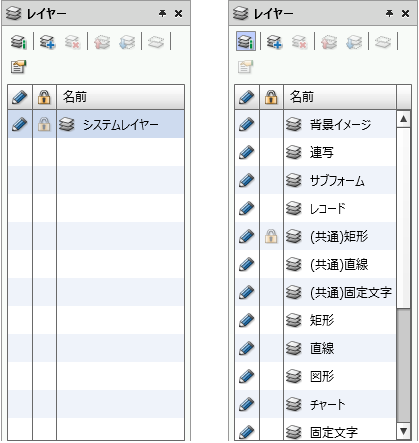Select the 直線 layer name
Viewport: 419px width, 443px height.
click(322, 349)
